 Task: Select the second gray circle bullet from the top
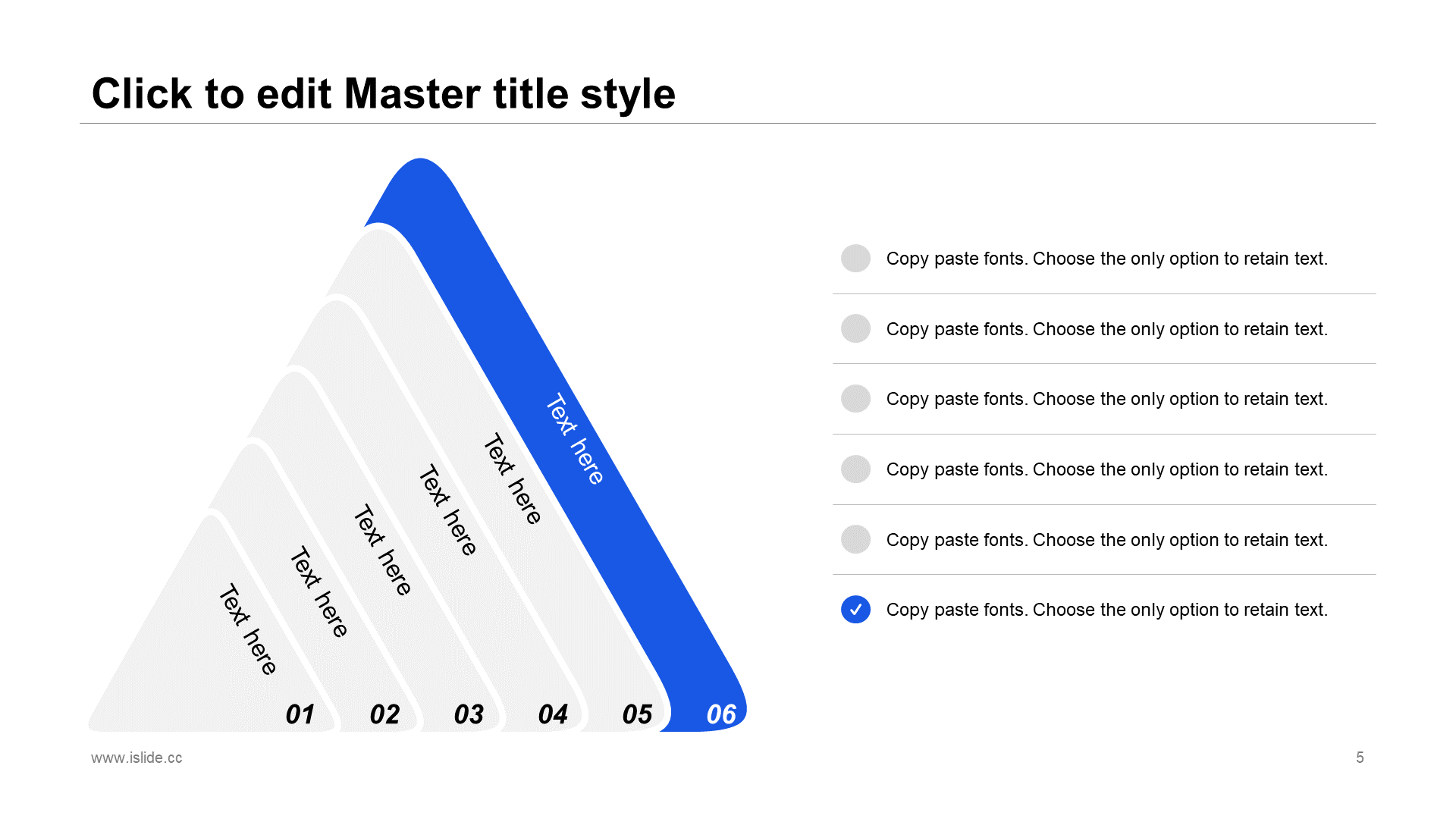point(855,329)
